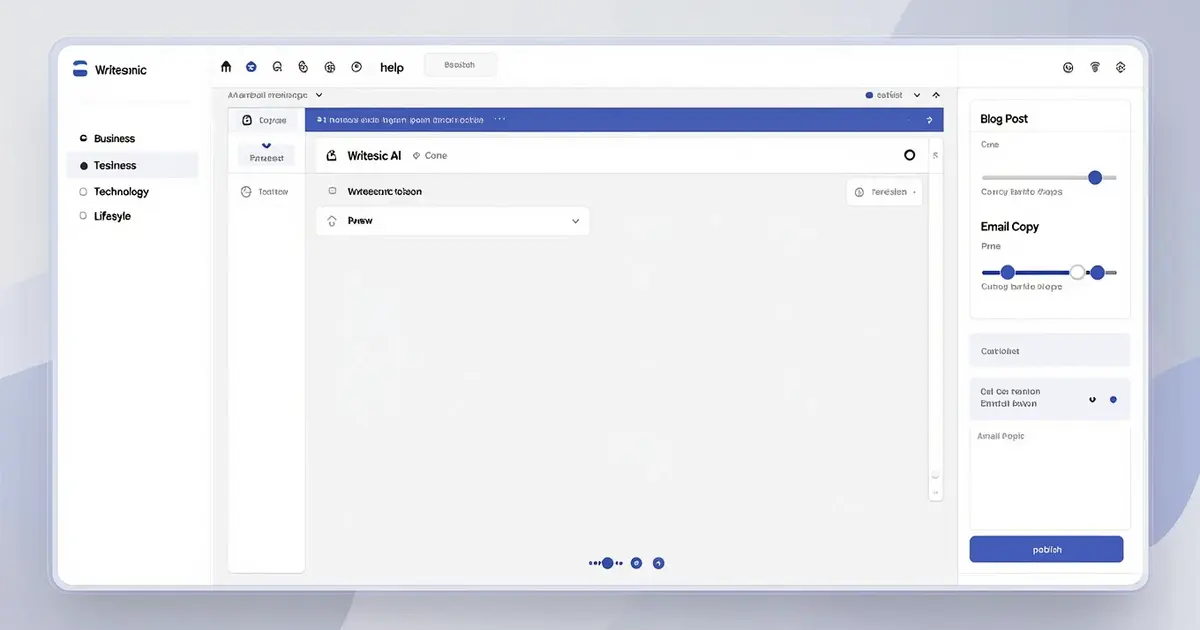This screenshot has height=630, width=1200.
Task: Open the Toolton tab
Action: coord(266,191)
